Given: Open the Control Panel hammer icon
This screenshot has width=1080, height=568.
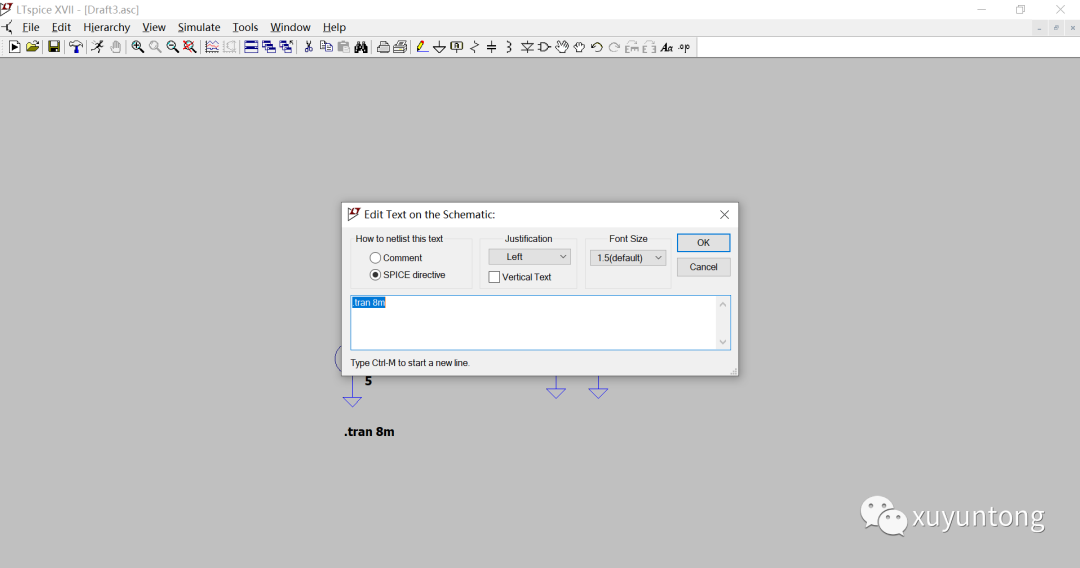Looking at the screenshot, I should click(76, 47).
